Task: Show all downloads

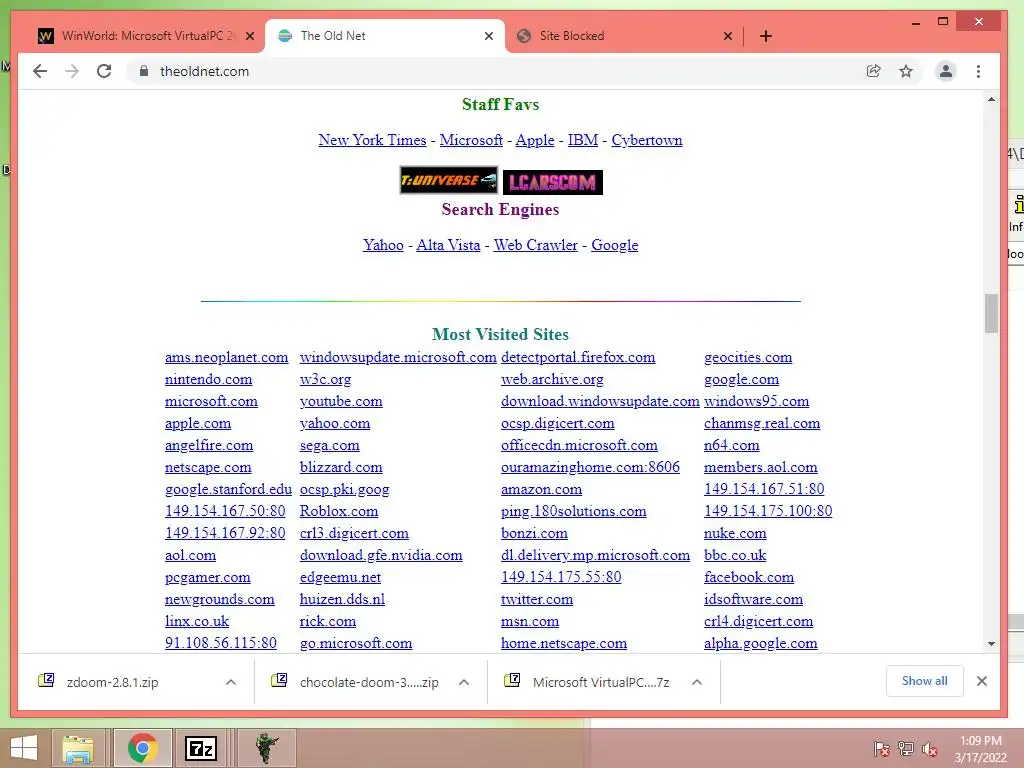Action: coord(924,681)
